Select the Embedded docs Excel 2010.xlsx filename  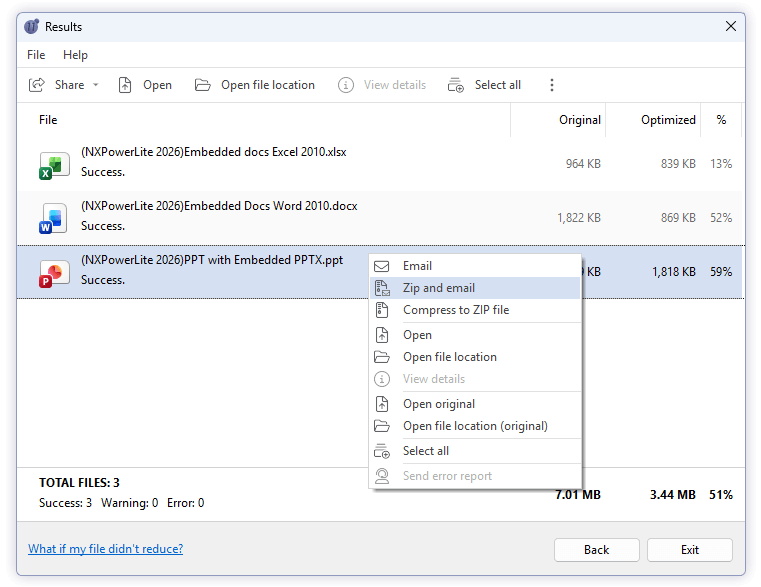coord(214,152)
